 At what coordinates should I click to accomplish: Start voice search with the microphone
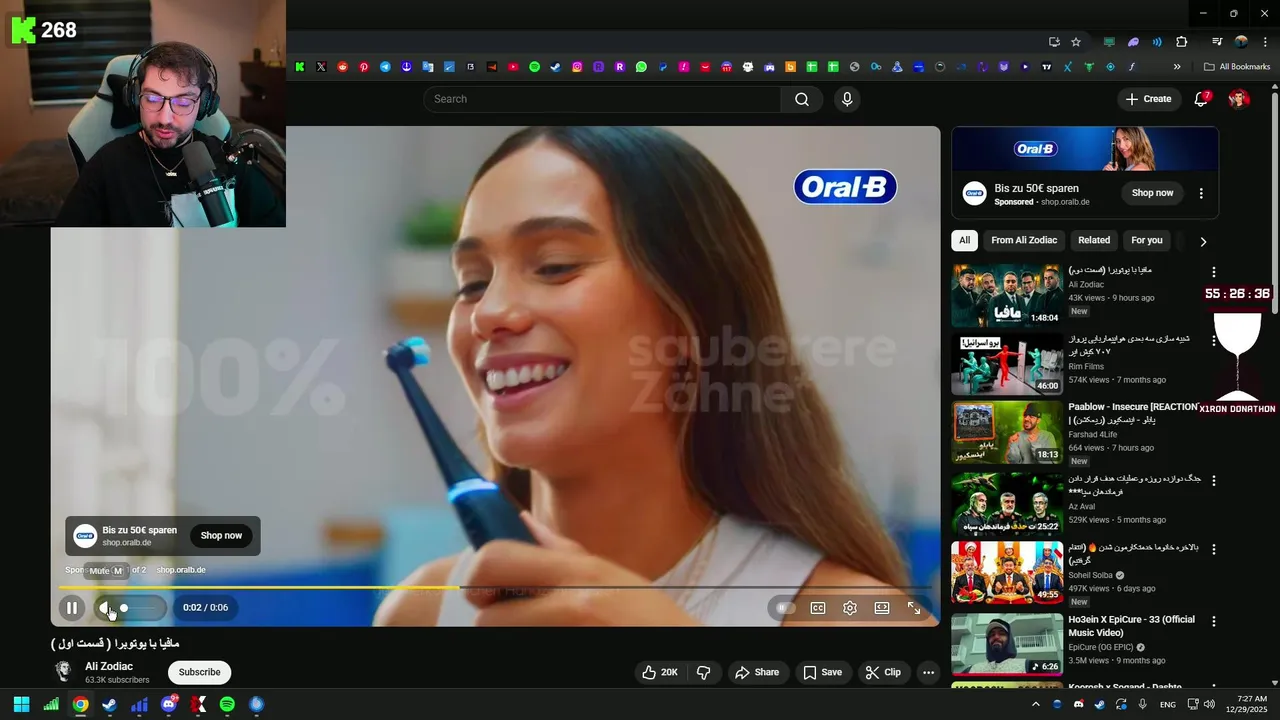click(x=847, y=99)
